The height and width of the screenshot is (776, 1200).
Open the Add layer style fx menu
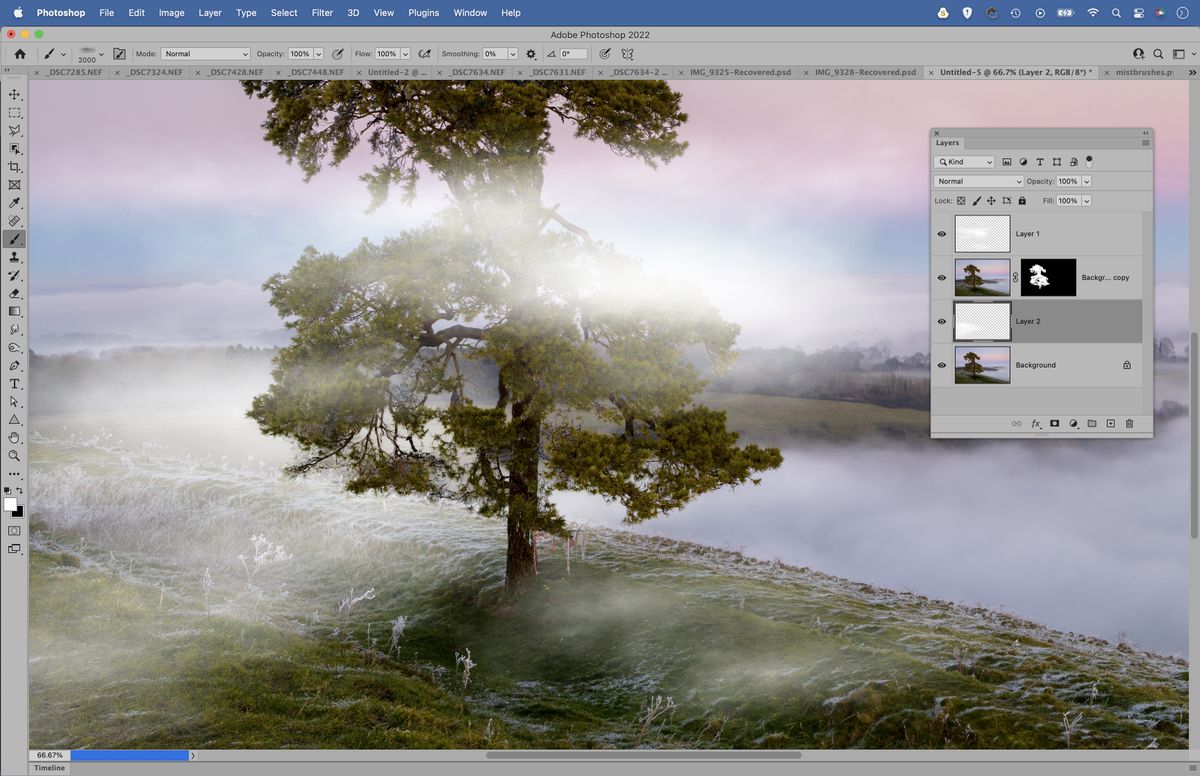tap(1036, 424)
